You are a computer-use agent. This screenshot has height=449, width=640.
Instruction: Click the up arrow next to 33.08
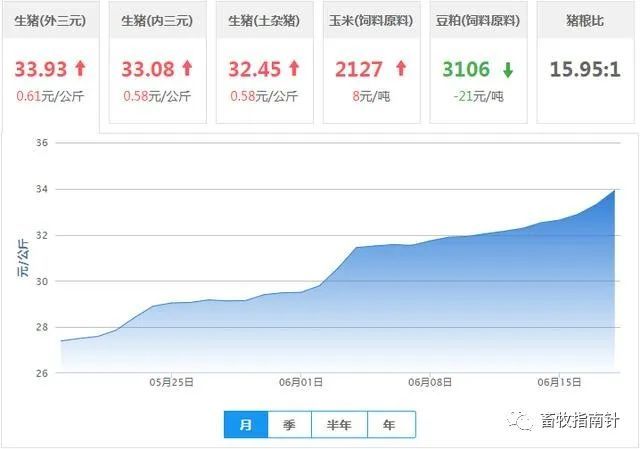point(187,69)
